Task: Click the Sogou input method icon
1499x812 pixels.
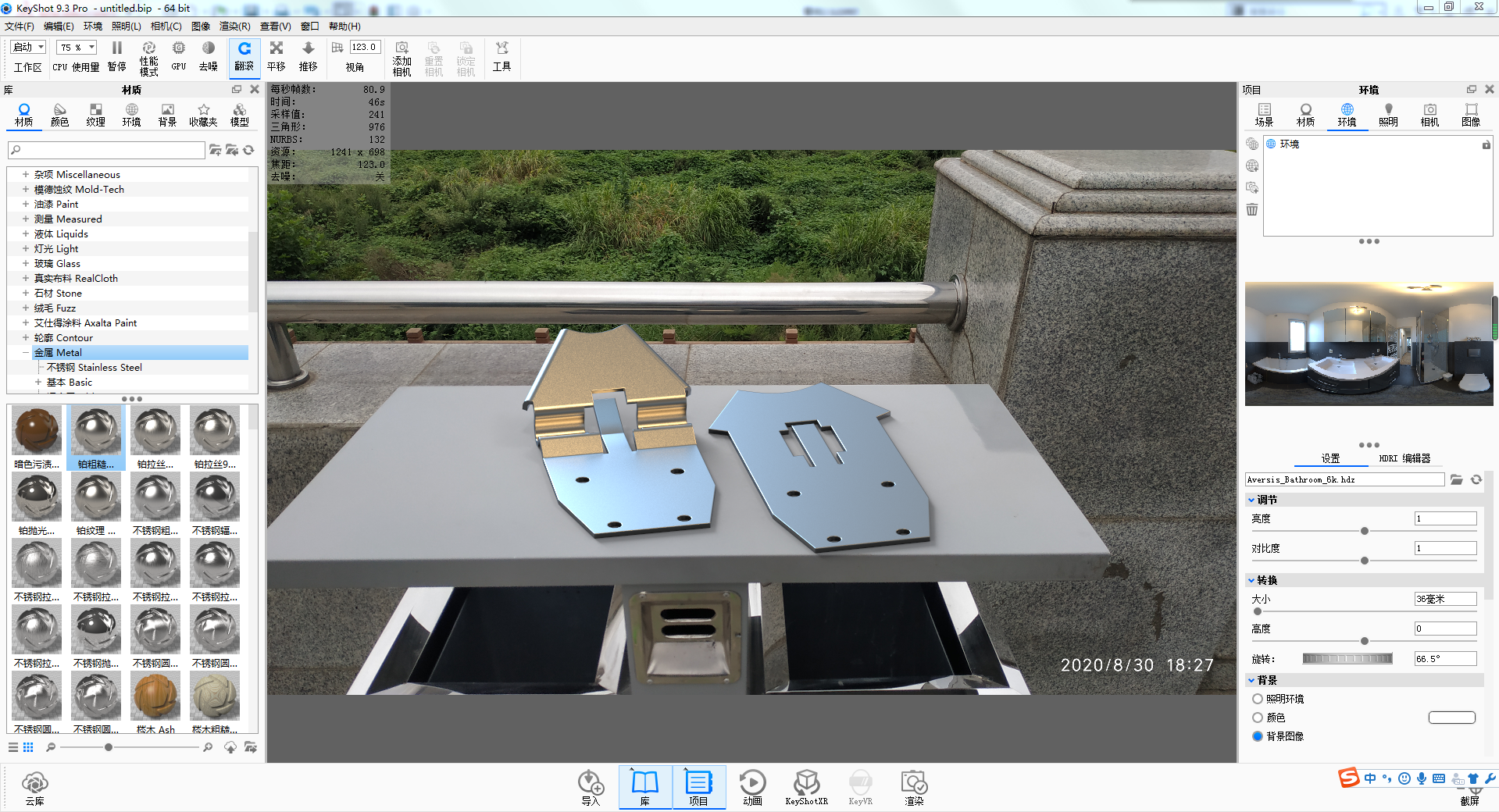Action: coord(1349,778)
